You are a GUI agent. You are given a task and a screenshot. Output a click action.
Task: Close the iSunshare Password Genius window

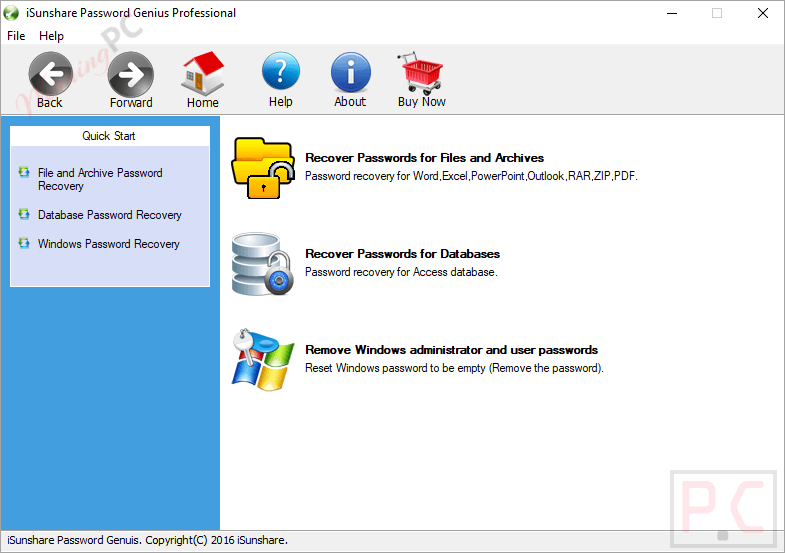point(762,13)
